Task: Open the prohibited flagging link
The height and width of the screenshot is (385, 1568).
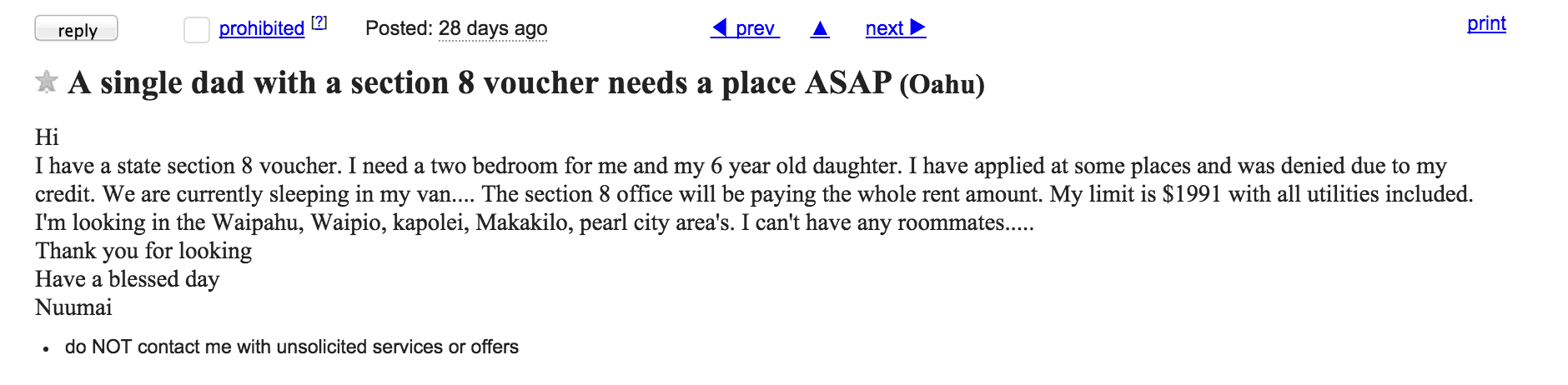Action: pyautogui.click(x=261, y=28)
